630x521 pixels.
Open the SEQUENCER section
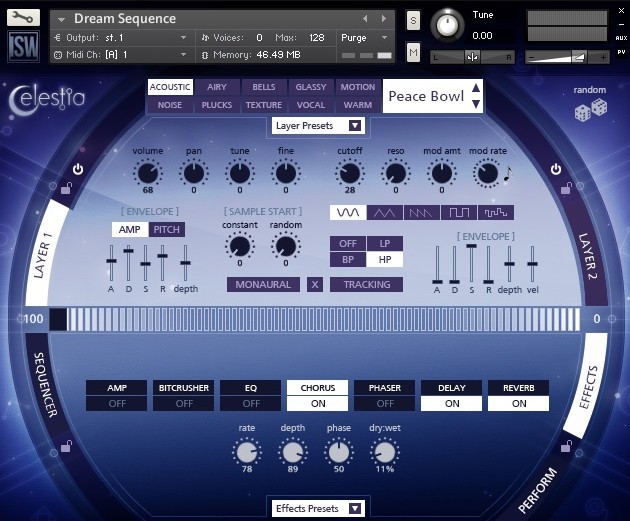[x=45, y=385]
